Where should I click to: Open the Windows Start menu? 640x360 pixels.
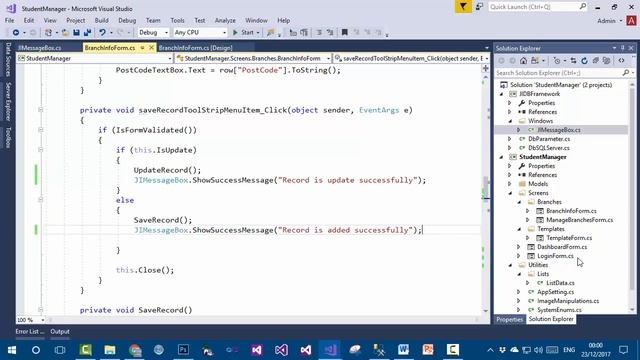click(x=11, y=350)
